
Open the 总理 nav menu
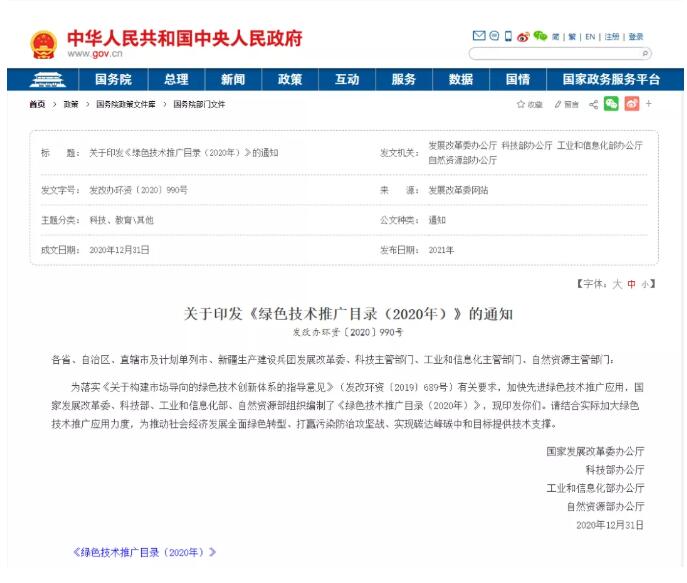(176, 79)
